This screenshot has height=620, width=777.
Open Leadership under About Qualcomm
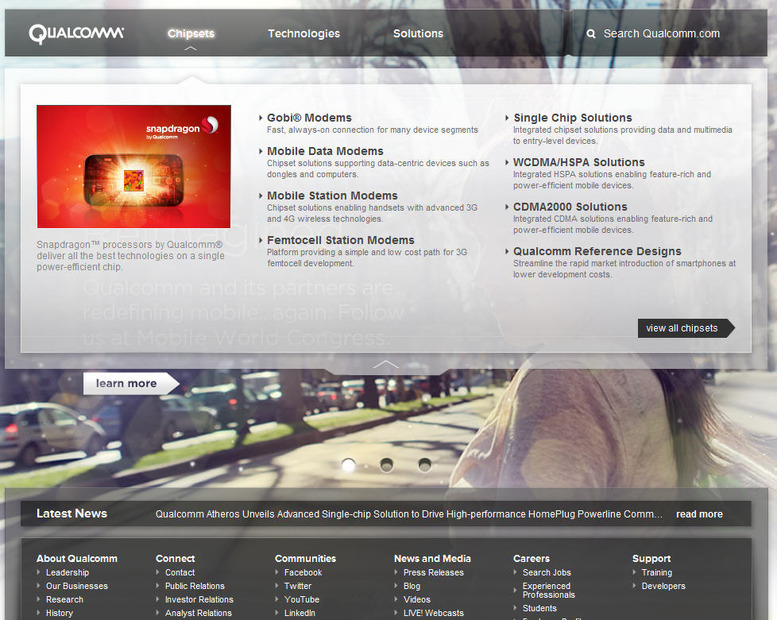point(67,572)
